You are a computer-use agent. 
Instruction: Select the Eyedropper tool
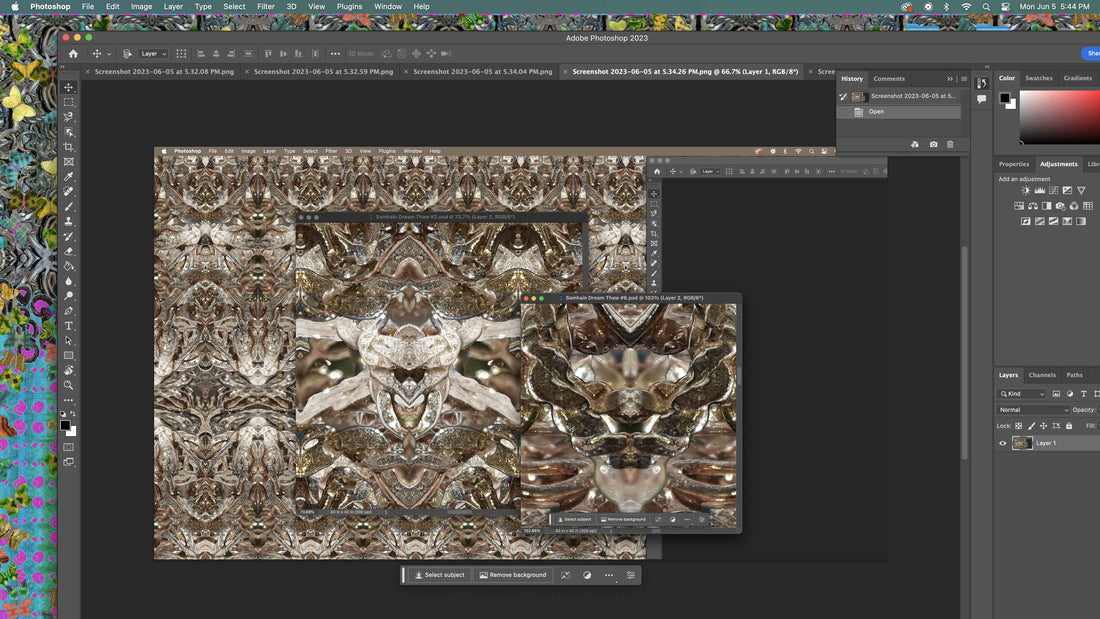pos(69,177)
